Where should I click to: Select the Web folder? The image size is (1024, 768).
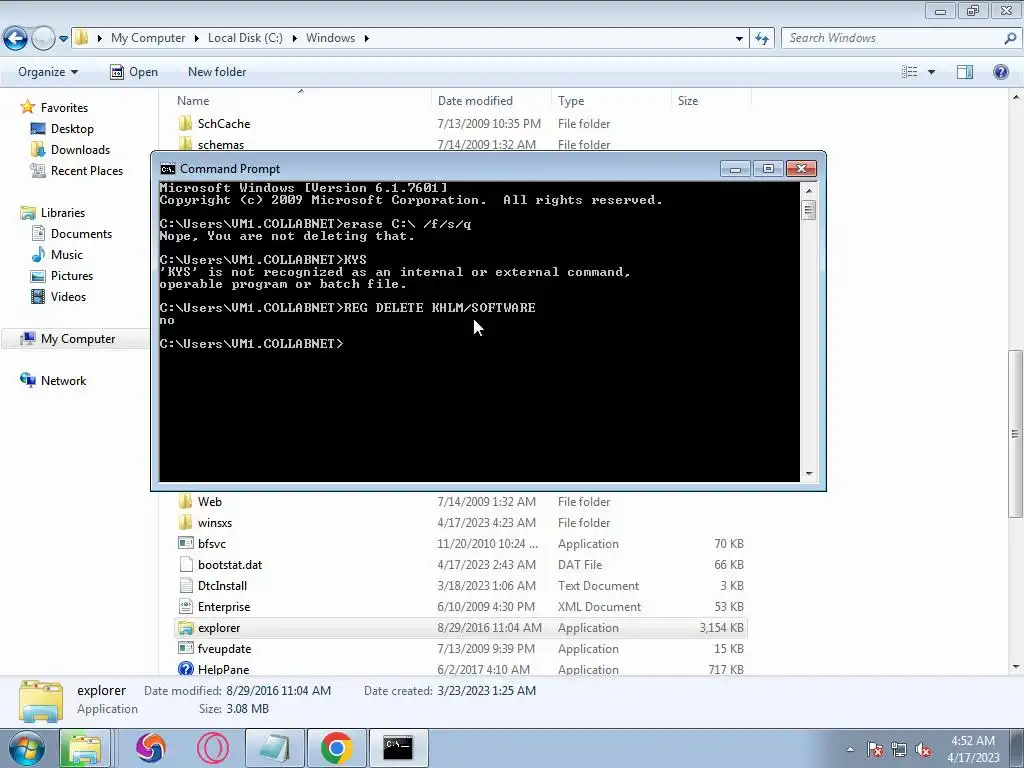pos(460,502)
